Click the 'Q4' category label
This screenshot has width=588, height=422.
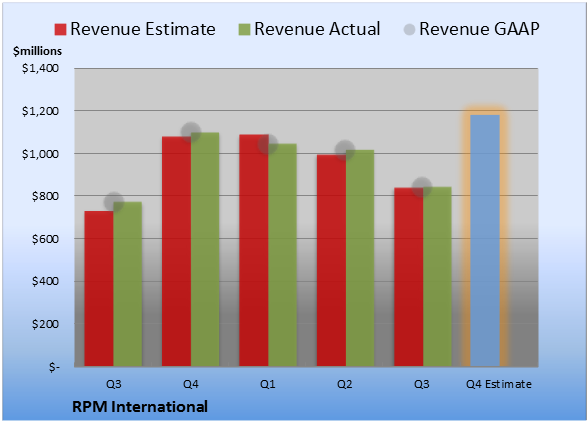pyautogui.click(x=191, y=384)
